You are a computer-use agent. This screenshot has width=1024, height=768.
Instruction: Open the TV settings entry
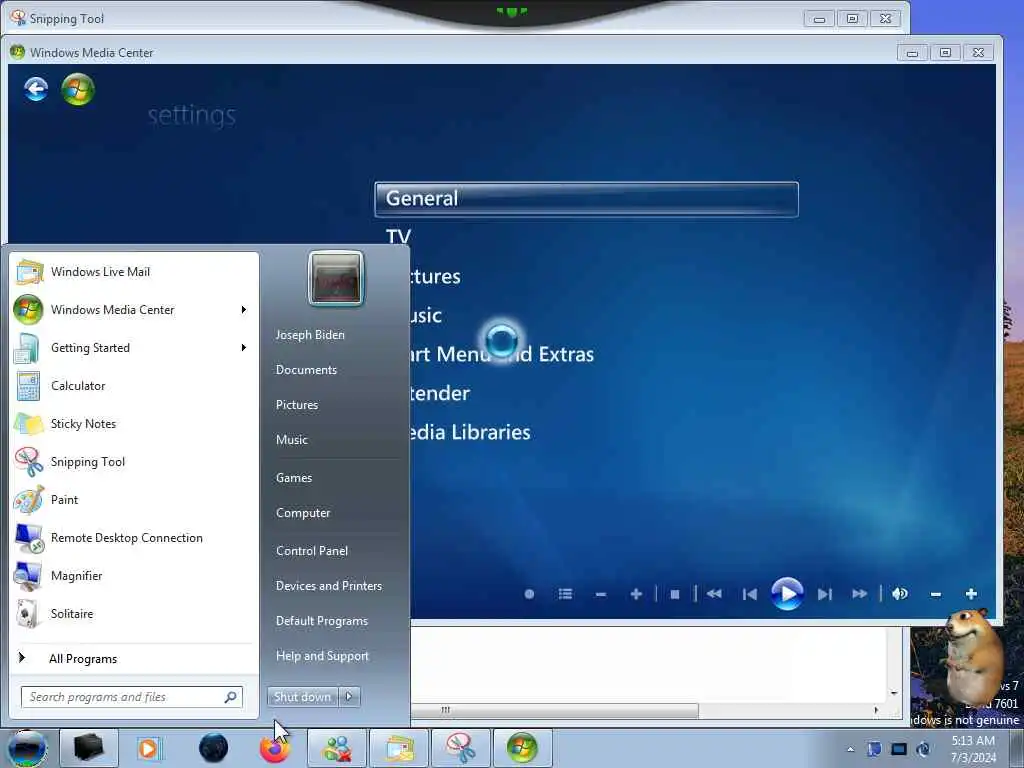coord(398,236)
